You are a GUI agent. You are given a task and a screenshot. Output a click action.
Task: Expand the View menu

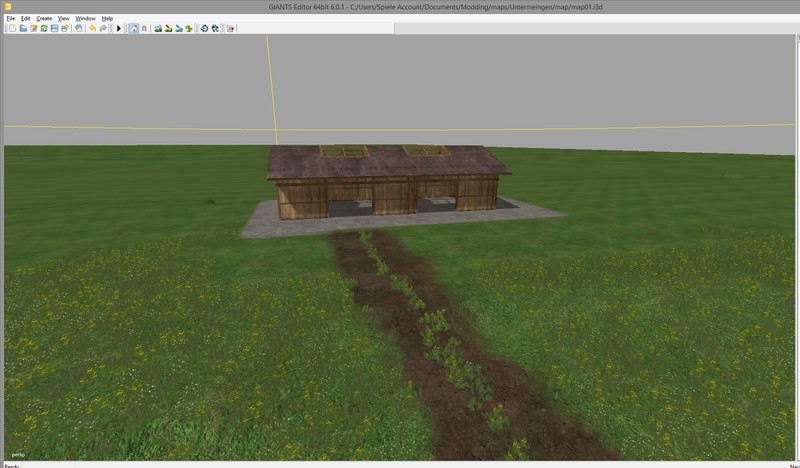pos(64,18)
